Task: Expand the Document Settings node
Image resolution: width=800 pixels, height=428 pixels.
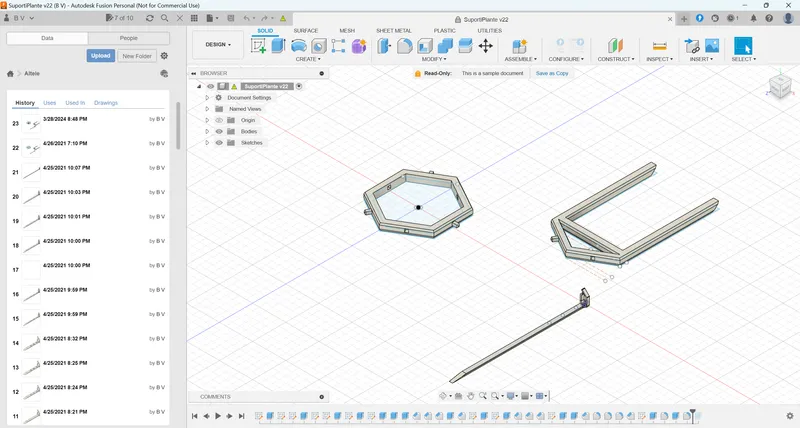Action: [x=207, y=97]
